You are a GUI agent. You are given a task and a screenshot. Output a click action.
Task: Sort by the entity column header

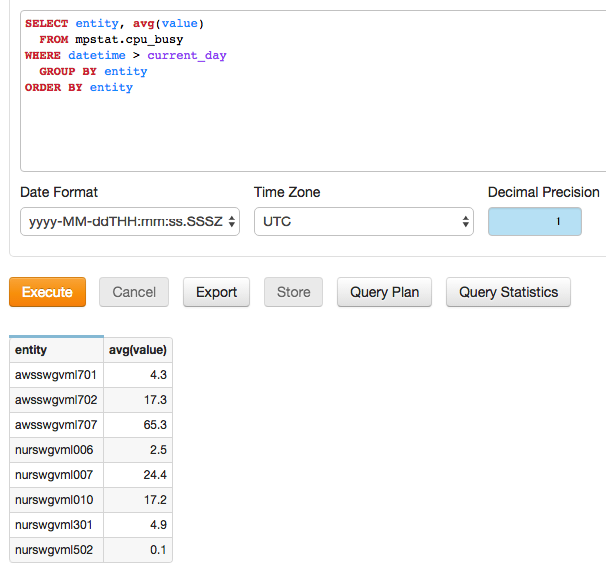56,350
